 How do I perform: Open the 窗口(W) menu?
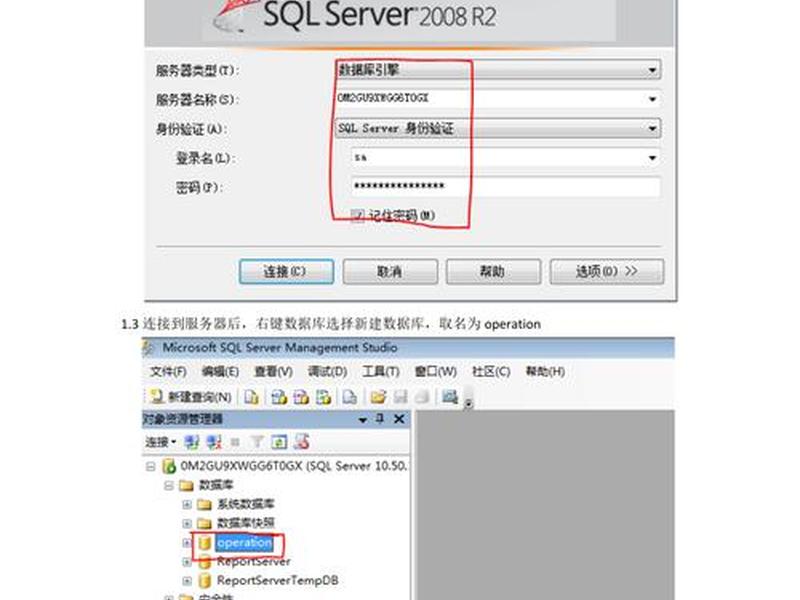pyautogui.click(x=436, y=371)
